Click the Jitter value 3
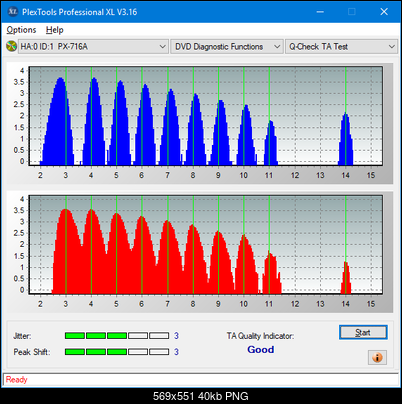Screen dimensions: 402x404 pyautogui.click(x=176, y=336)
